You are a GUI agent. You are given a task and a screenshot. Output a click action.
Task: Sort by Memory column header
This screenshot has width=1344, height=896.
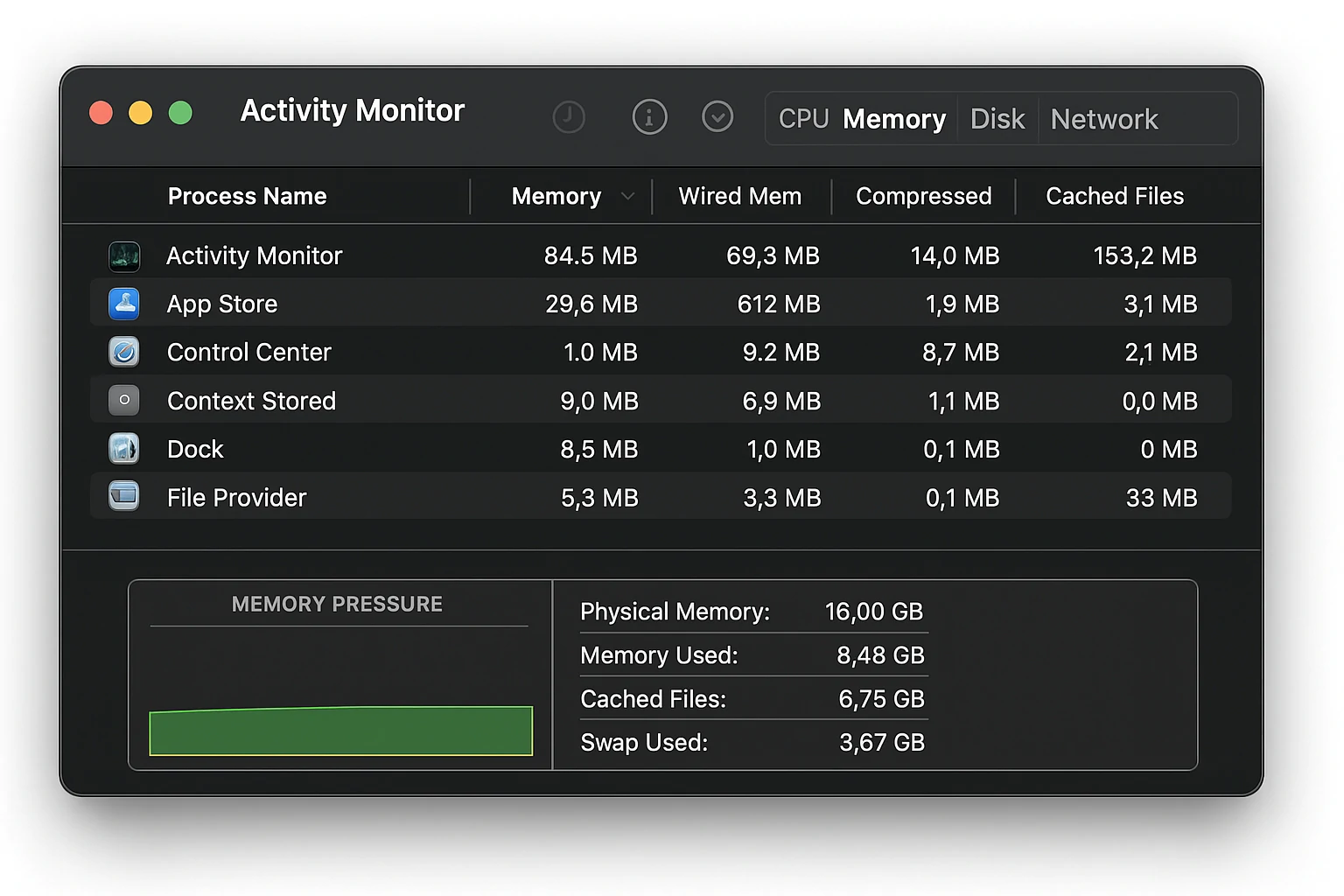coord(556,196)
